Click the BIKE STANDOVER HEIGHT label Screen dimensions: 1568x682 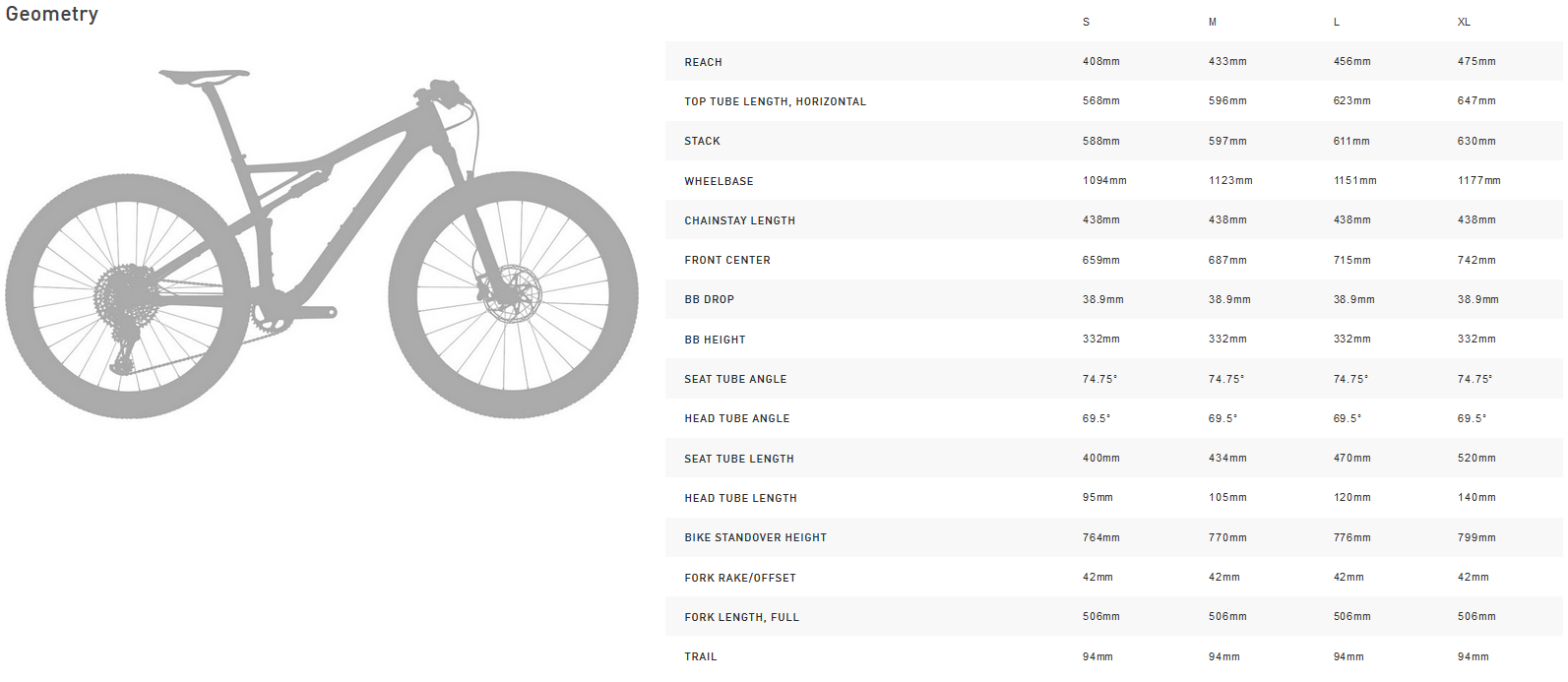755,537
